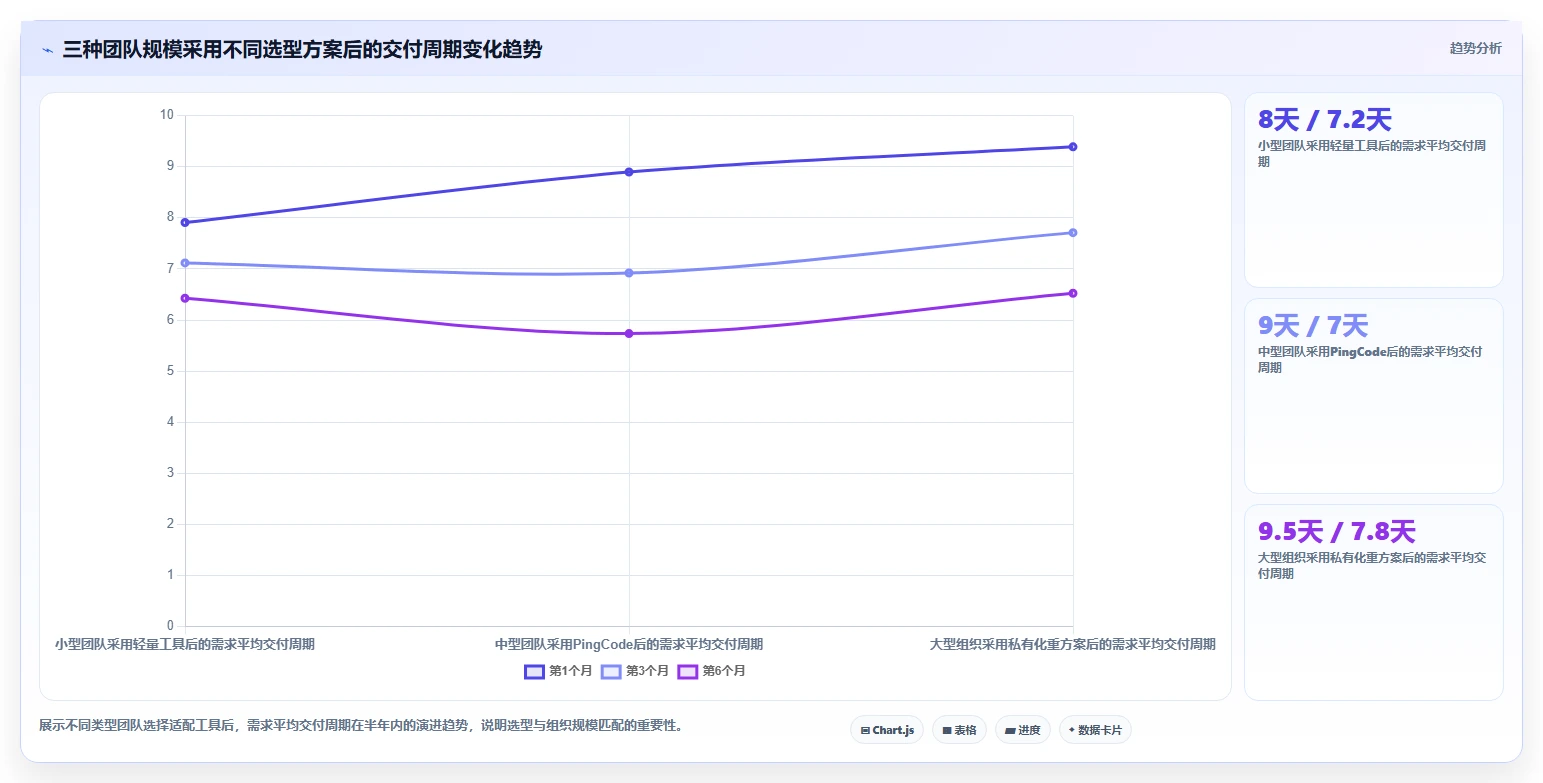Click the y-axis value 10
This screenshot has height=783, width=1543.
tap(167, 115)
